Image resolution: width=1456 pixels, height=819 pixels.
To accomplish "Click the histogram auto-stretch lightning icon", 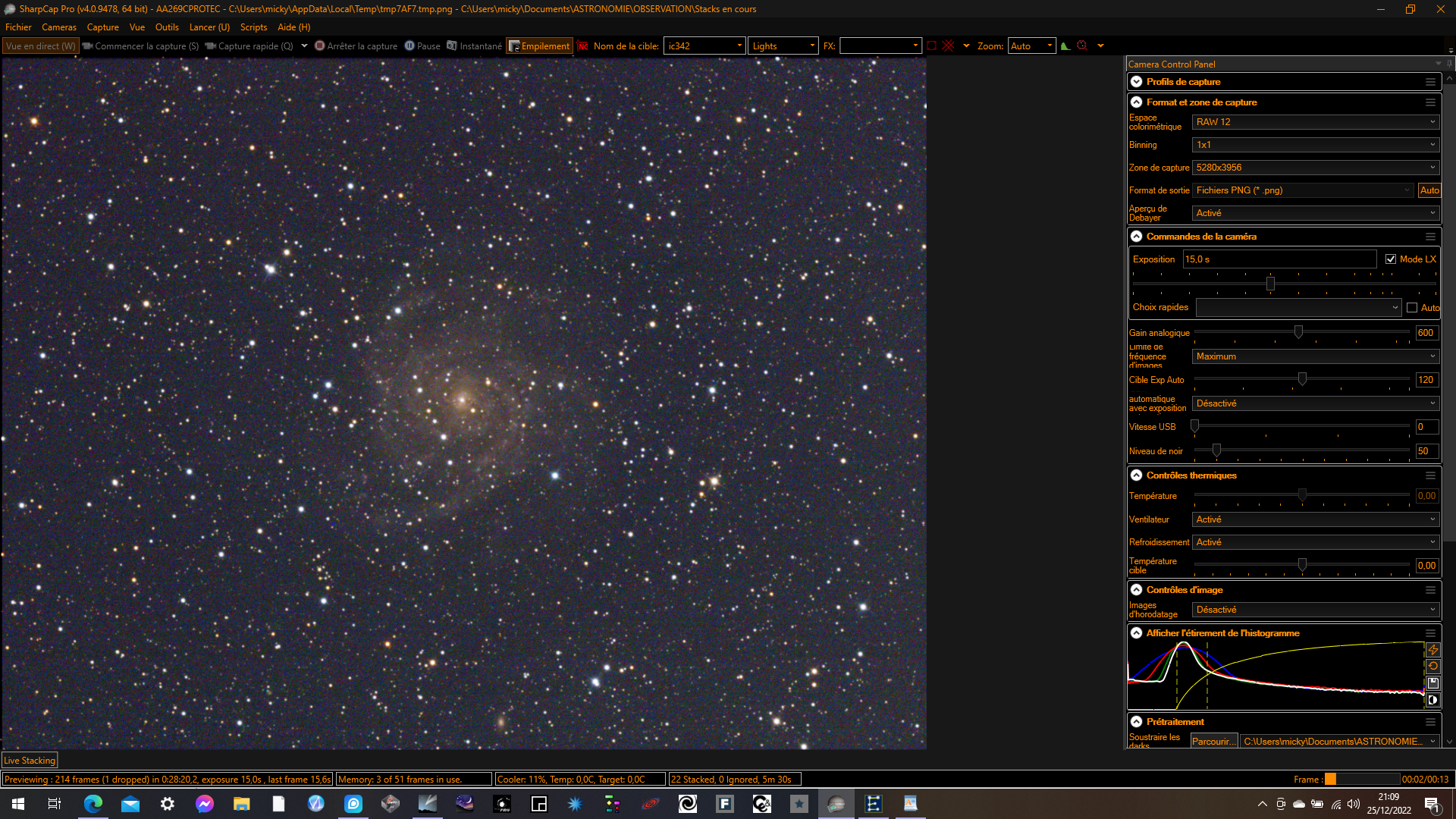I will 1432,650.
